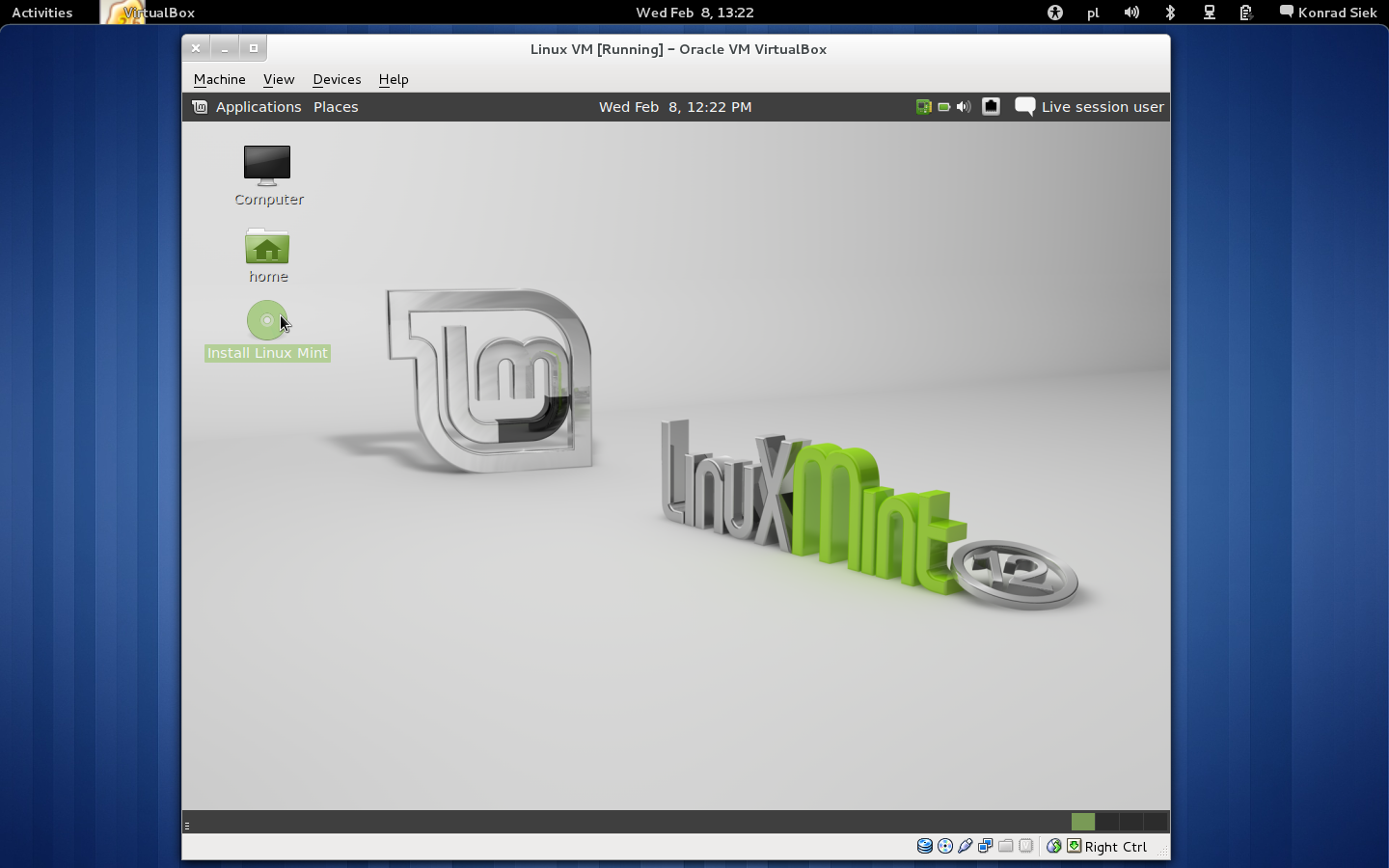The height and width of the screenshot is (868, 1389).
Task: Open host volume icon in top bar
Action: (x=1131, y=13)
